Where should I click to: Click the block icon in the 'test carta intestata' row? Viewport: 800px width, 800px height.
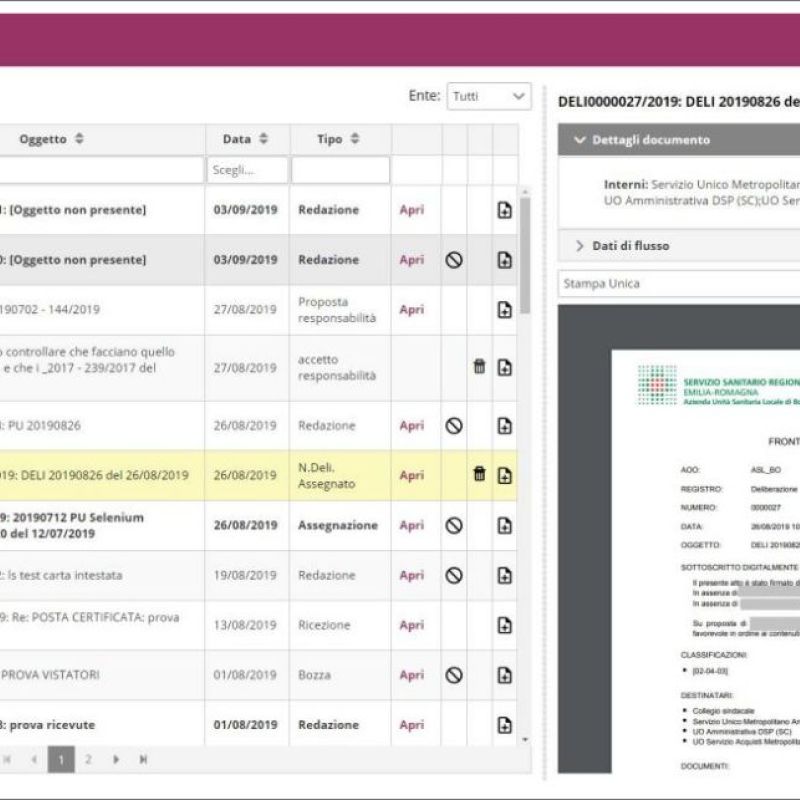click(454, 575)
